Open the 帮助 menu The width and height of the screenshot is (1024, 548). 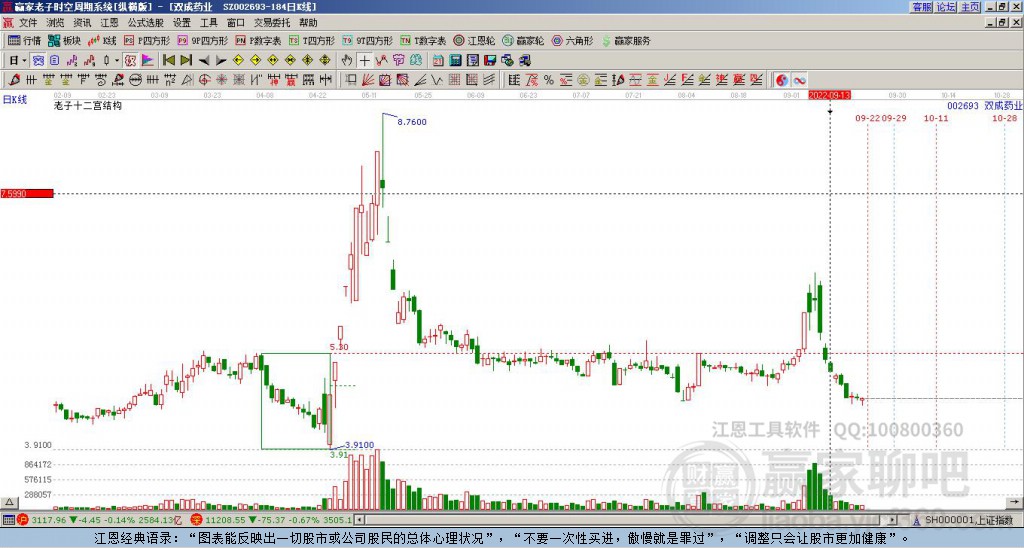[x=308, y=23]
